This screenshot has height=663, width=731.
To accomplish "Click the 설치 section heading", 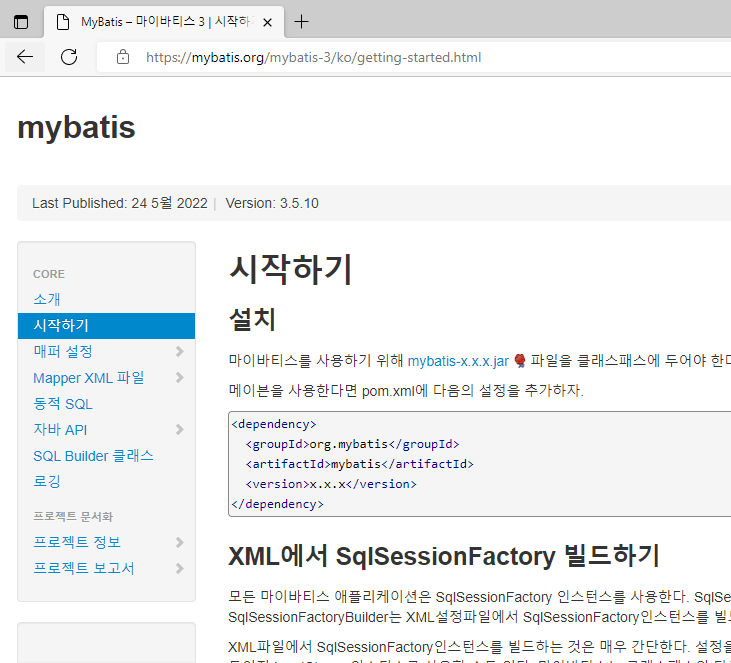I will 252,319.
